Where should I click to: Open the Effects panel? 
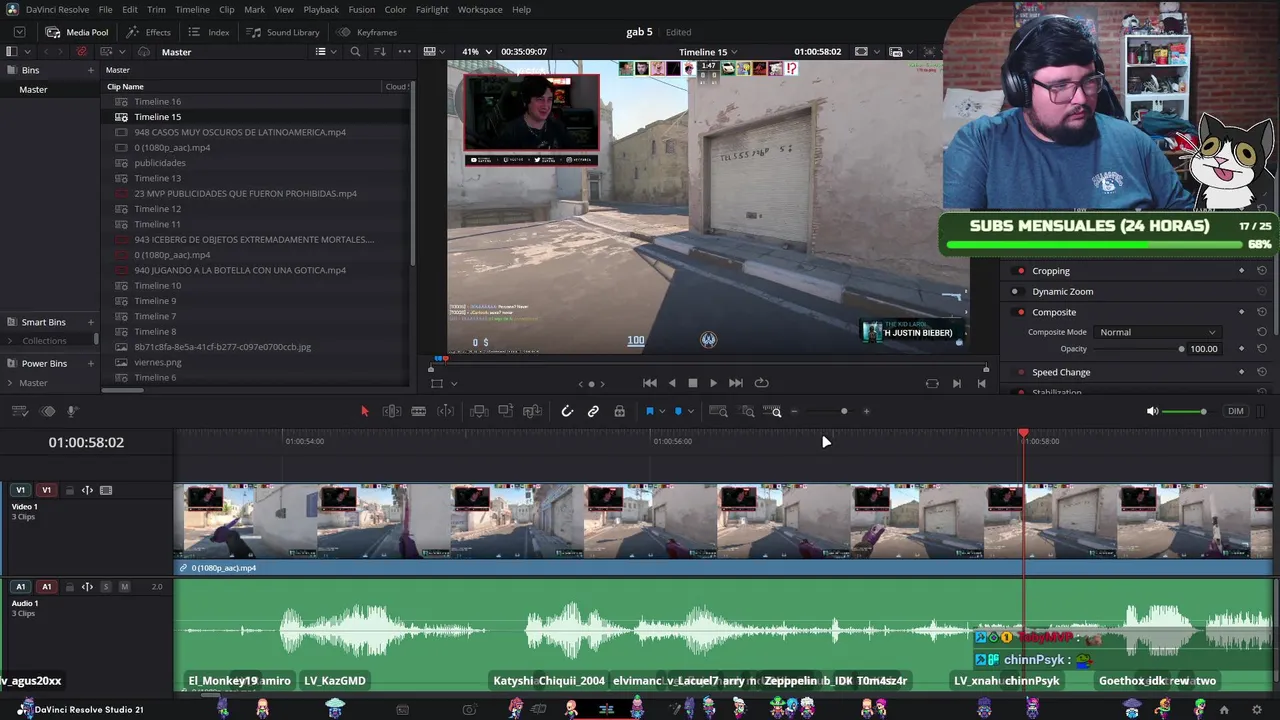click(x=149, y=32)
